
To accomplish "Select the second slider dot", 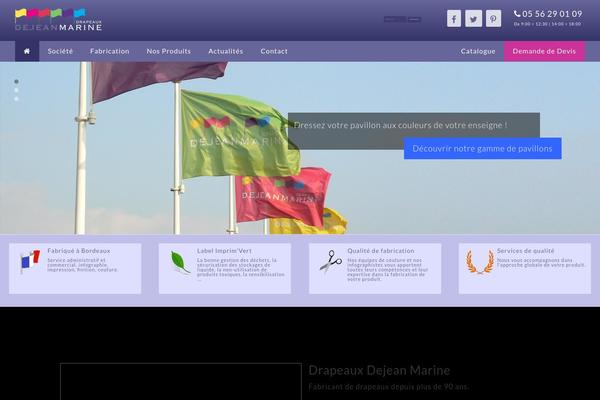I will tap(16, 90).
